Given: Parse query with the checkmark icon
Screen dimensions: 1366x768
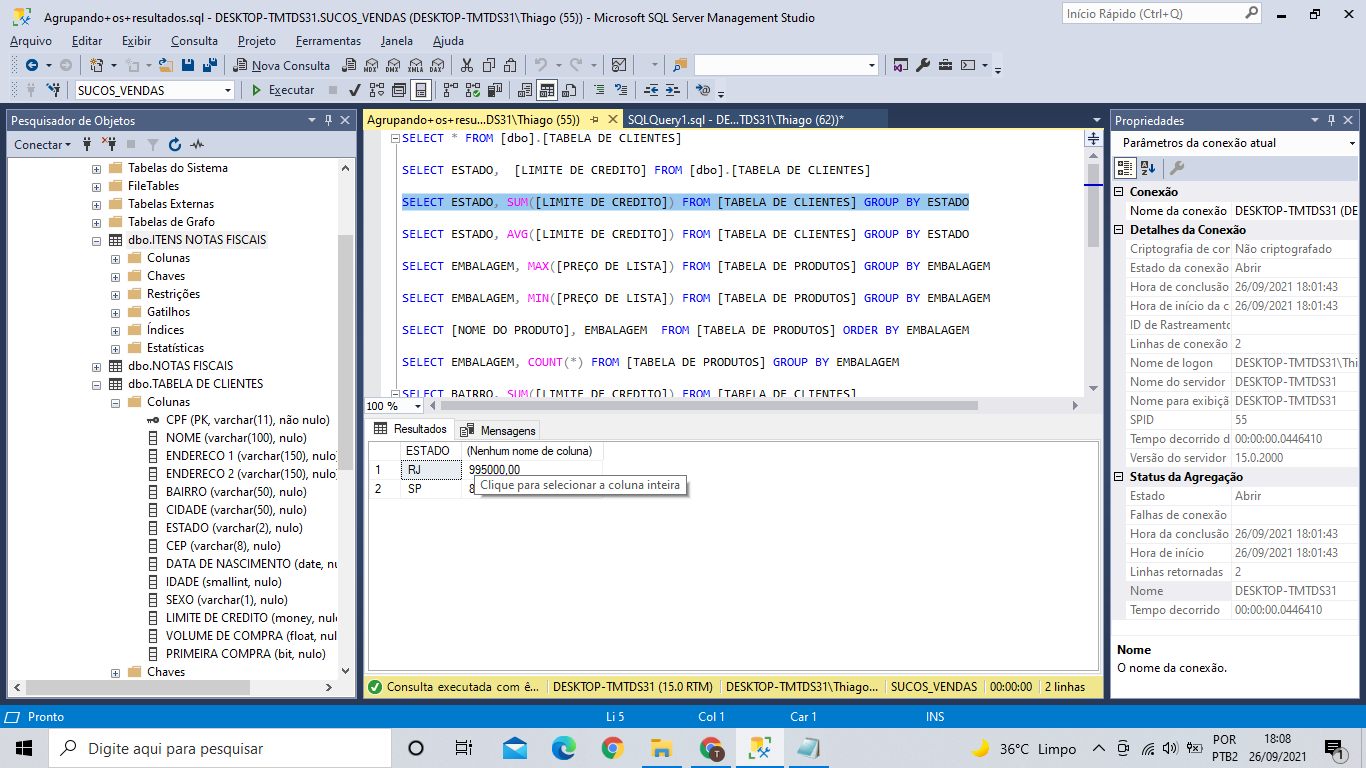Looking at the screenshot, I should point(354,90).
